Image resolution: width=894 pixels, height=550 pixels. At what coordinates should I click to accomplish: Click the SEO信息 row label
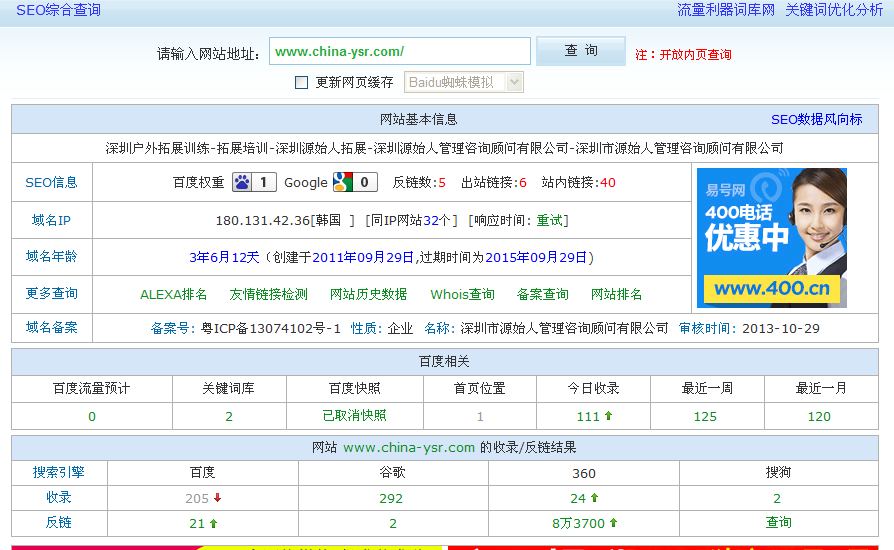51,182
